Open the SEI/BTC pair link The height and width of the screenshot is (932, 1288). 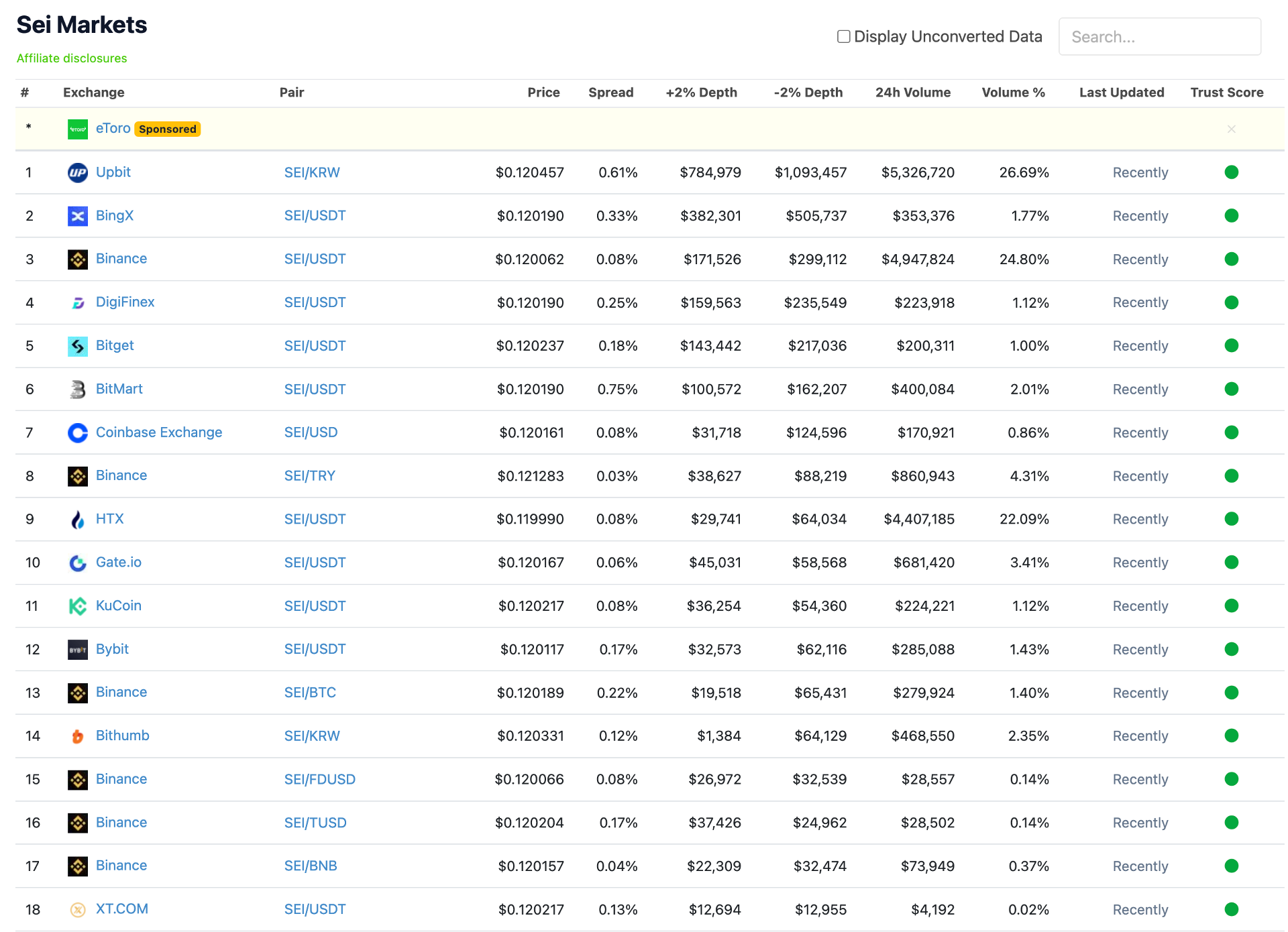click(310, 693)
